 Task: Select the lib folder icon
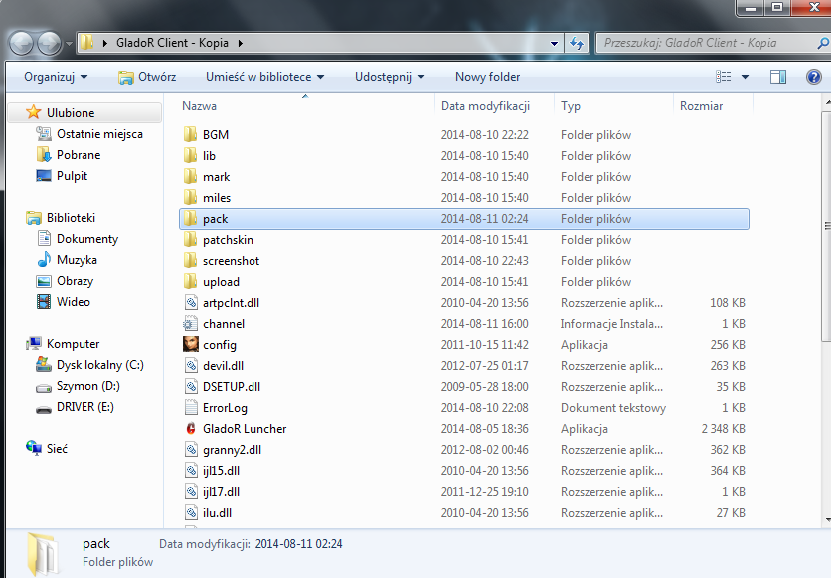point(190,156)
